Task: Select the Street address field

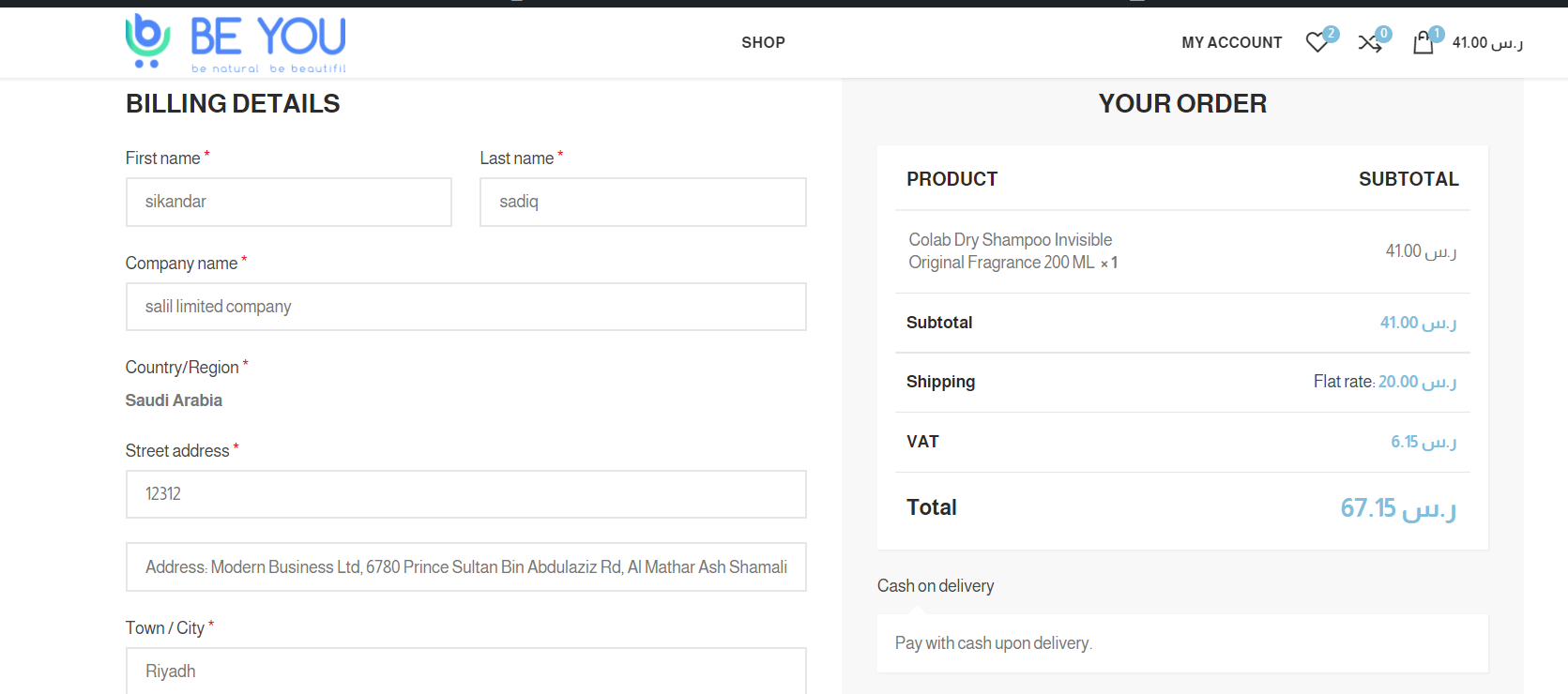Action: click(x=466, y=494)
